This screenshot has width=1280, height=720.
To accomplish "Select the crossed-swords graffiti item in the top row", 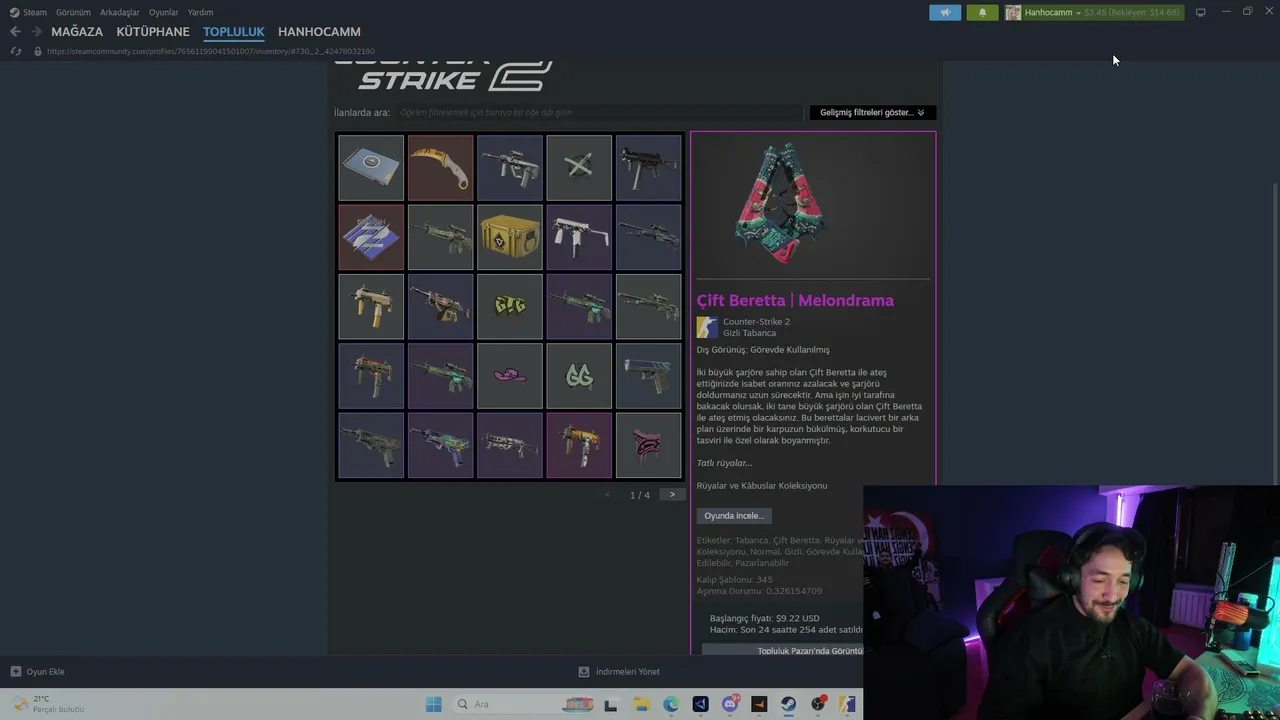I will coord(579,168).
